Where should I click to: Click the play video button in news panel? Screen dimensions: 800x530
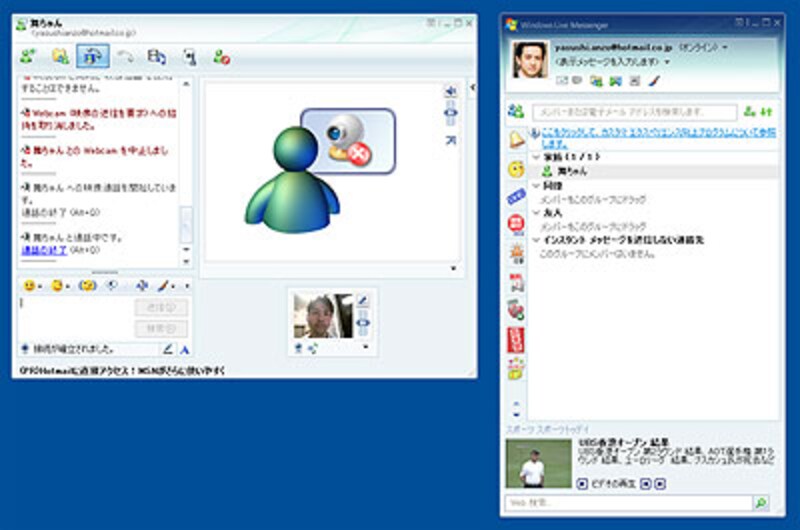click(582, 484)
